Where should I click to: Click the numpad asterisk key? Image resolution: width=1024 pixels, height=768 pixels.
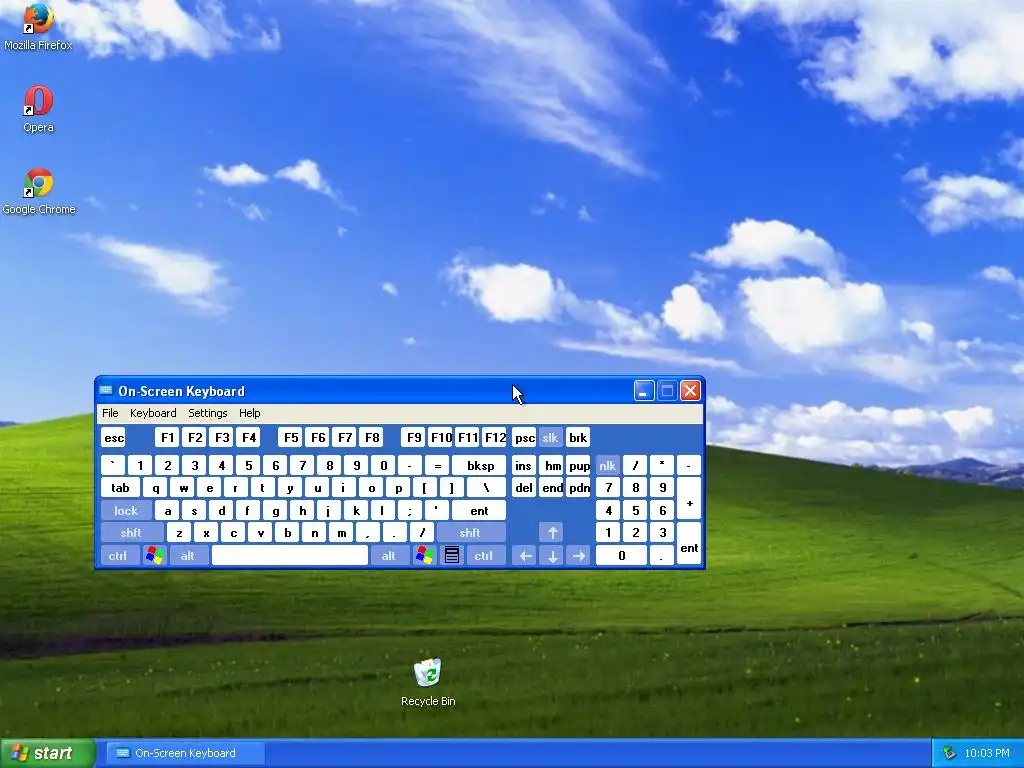tap(662, 466)
